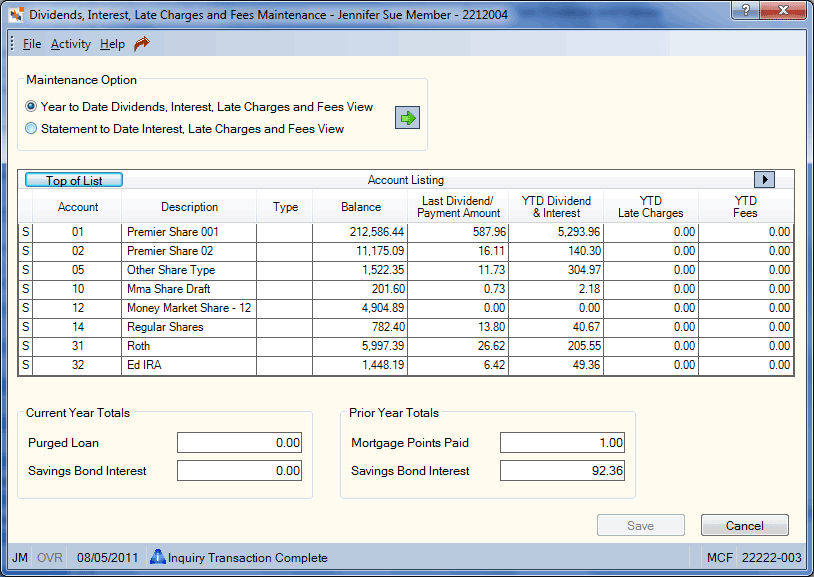Image resolution: width=814 pixels, height=577 pixels.
Task: Select the Mma Share Draft row description
Action: pyautogui.click(x=189, y=289)
